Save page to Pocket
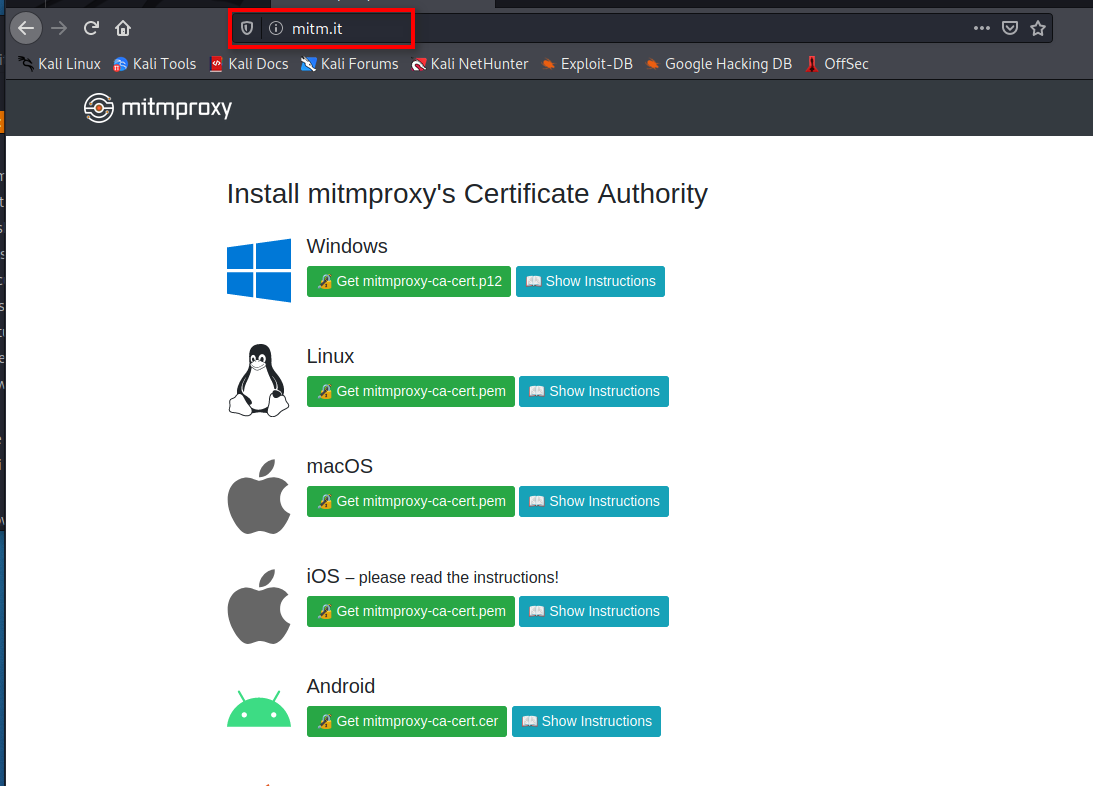The width and height of the screenshot is (1093, 786). tap(1010, 28)
